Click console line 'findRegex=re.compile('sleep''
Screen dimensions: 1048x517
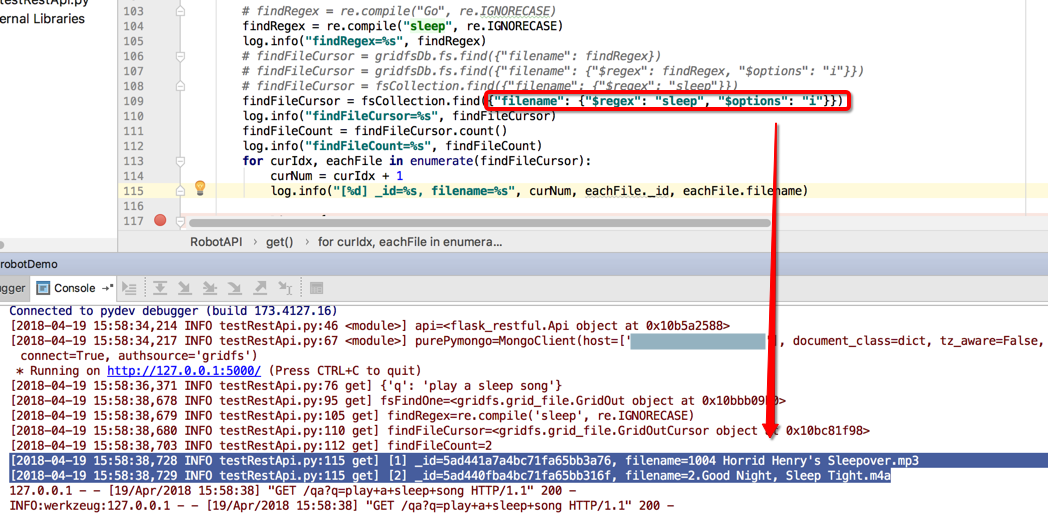353,415
